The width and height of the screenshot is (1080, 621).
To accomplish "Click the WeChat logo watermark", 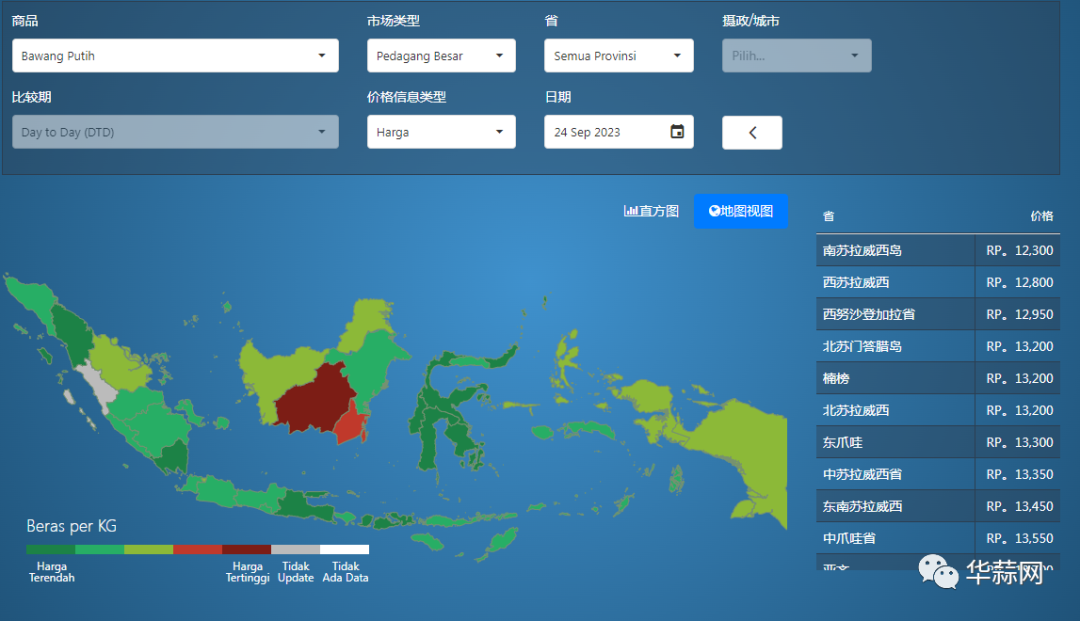I will (x=938, y=571).
